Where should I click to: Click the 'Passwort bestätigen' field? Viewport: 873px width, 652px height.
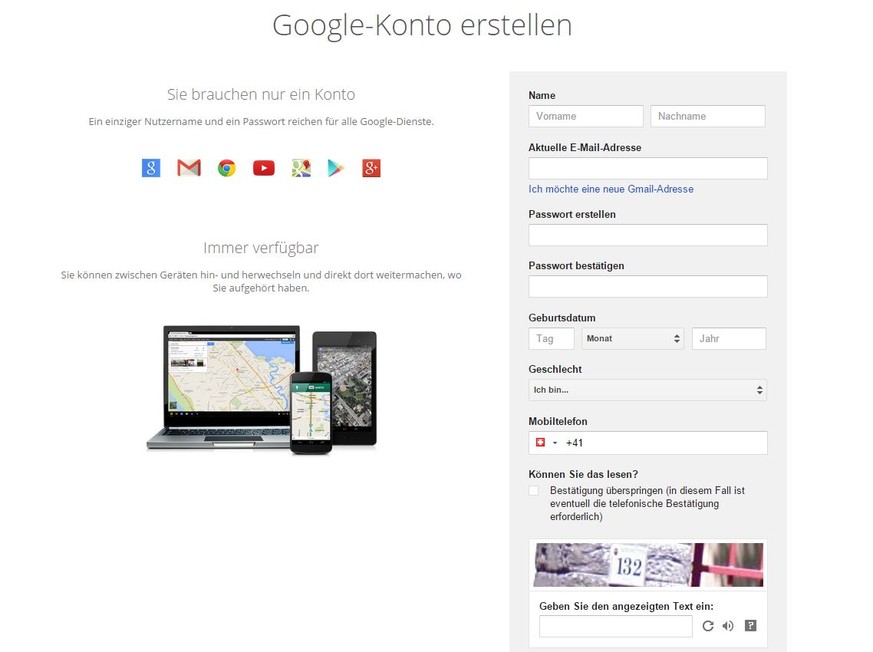pos(648,286)
